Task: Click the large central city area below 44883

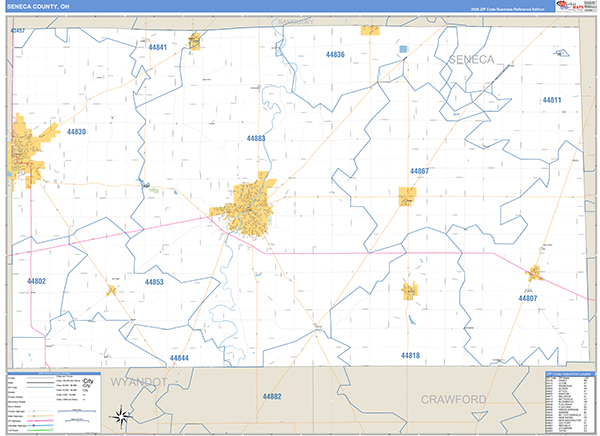Action: point(247,209)
